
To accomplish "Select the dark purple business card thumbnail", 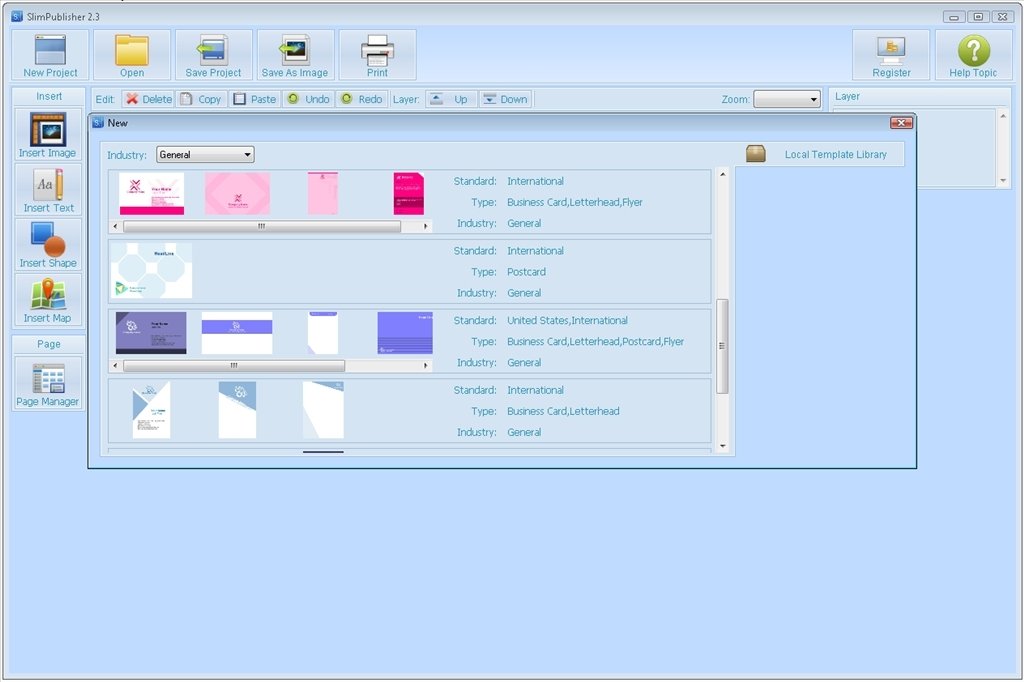I will 151,333.
